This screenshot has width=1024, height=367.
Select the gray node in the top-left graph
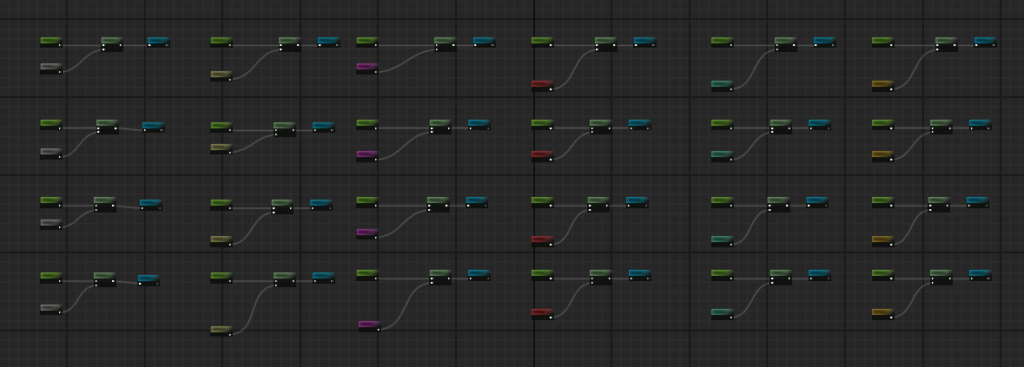51,69
